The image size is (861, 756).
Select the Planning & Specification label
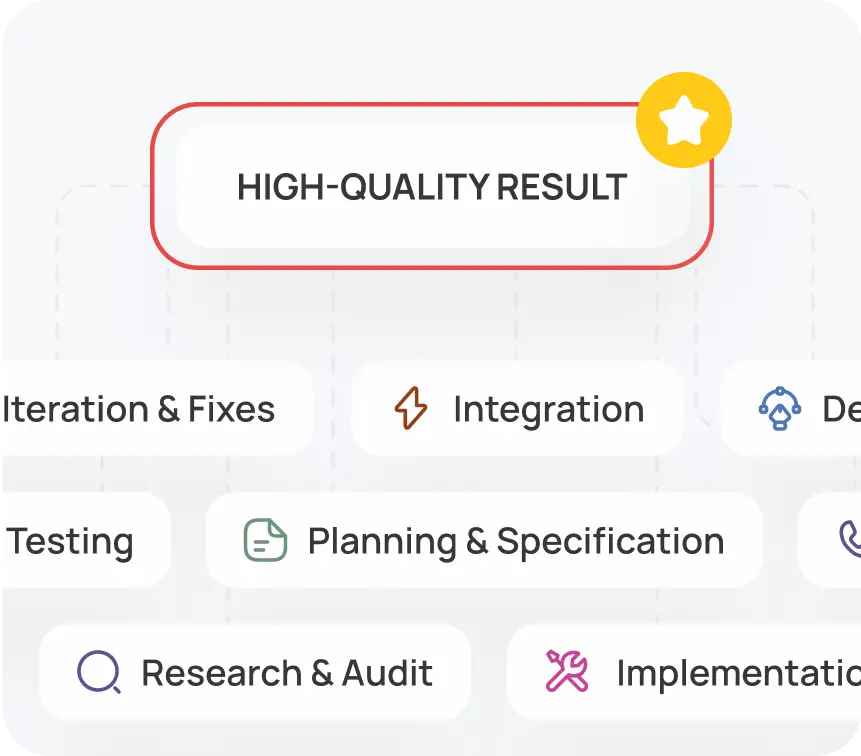point(516,542)
